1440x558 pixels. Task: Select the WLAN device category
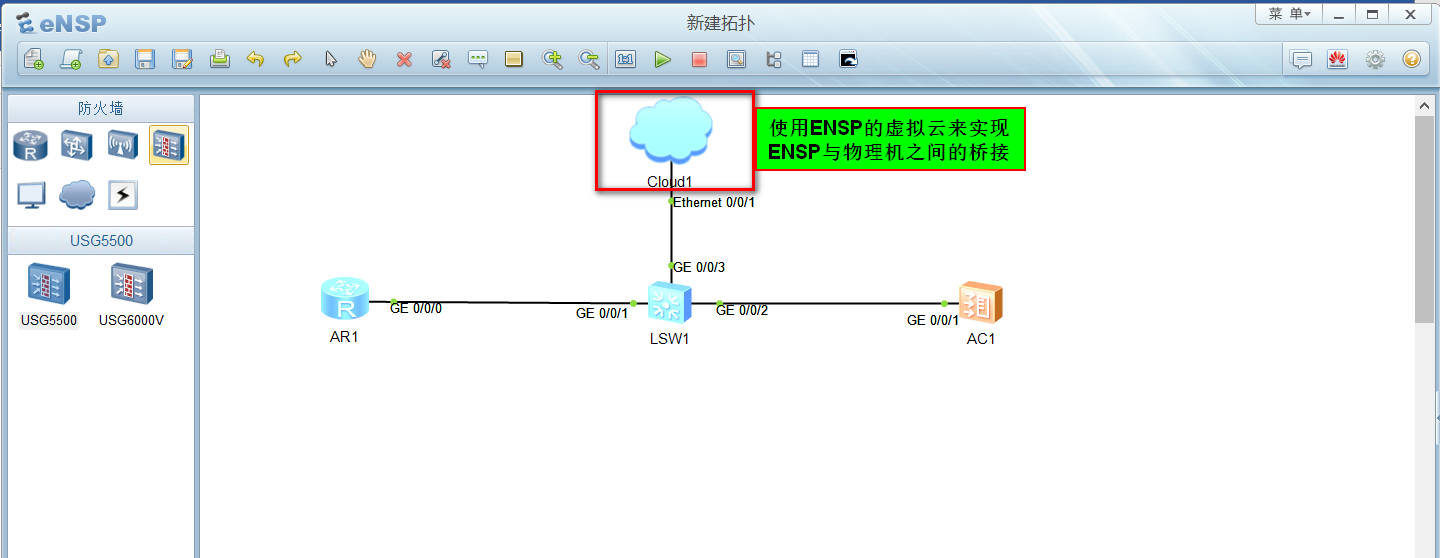pyautogui.click(x=123, y=145)
